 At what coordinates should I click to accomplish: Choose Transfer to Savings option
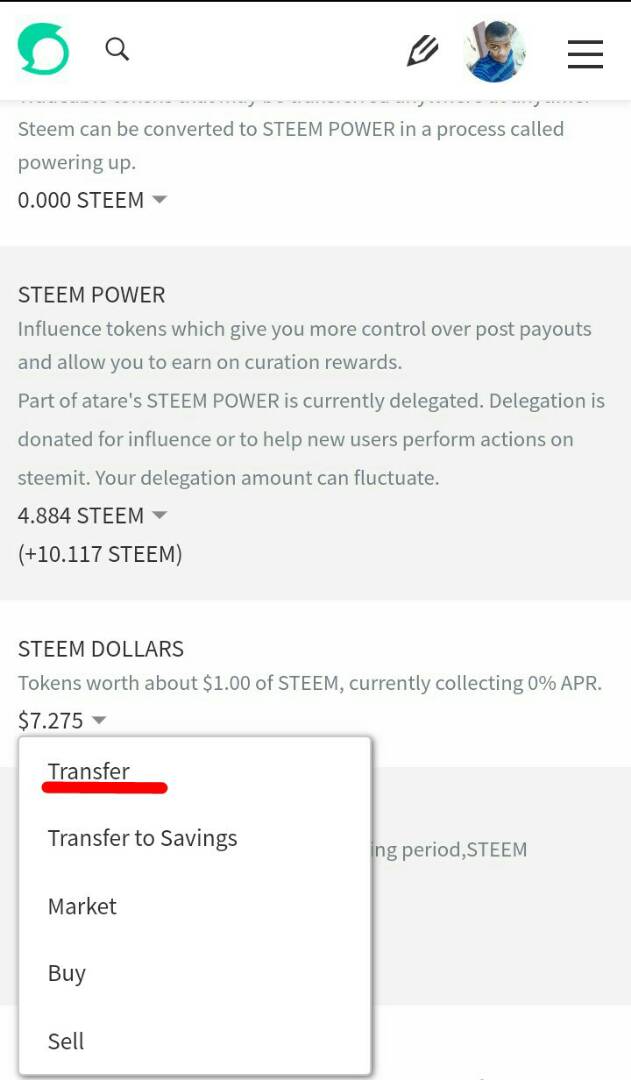142,838
